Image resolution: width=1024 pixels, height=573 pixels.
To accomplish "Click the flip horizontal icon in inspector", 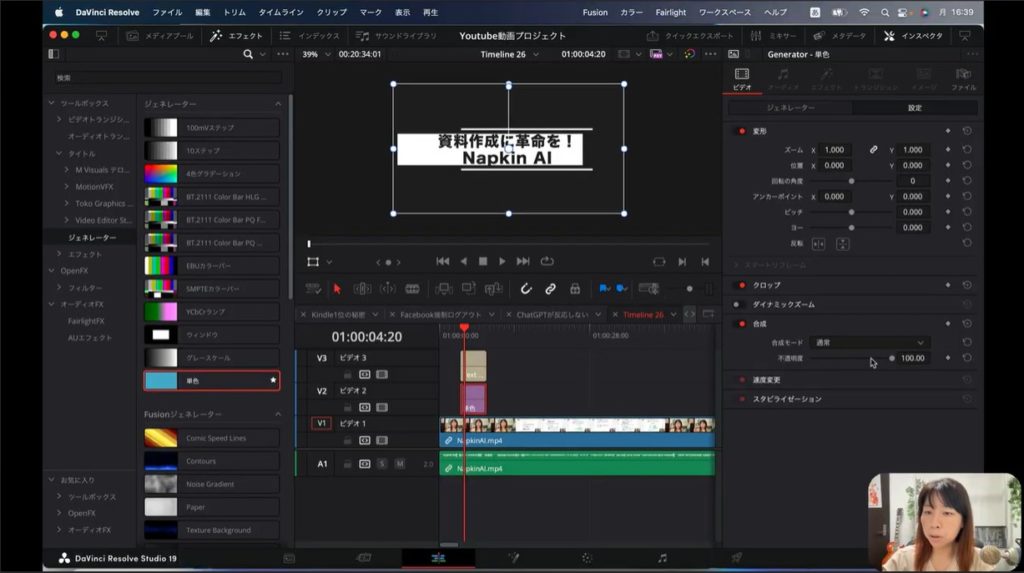I will [818, 243].
